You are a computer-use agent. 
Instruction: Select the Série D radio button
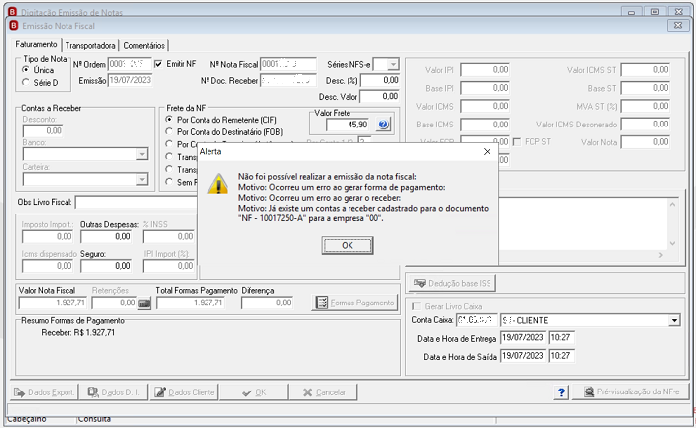26,83
